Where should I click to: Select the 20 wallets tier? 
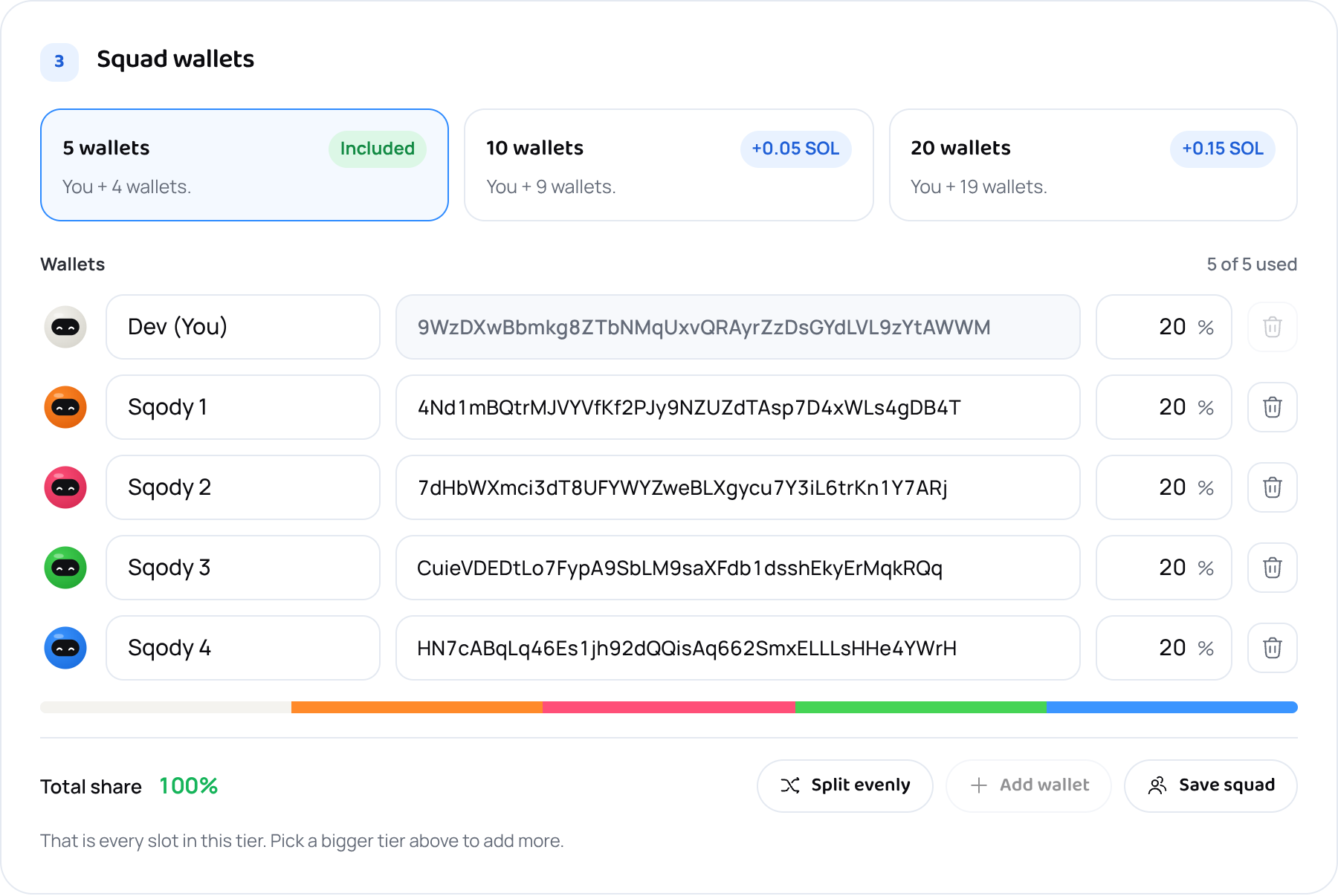[x=1093, y=165]
